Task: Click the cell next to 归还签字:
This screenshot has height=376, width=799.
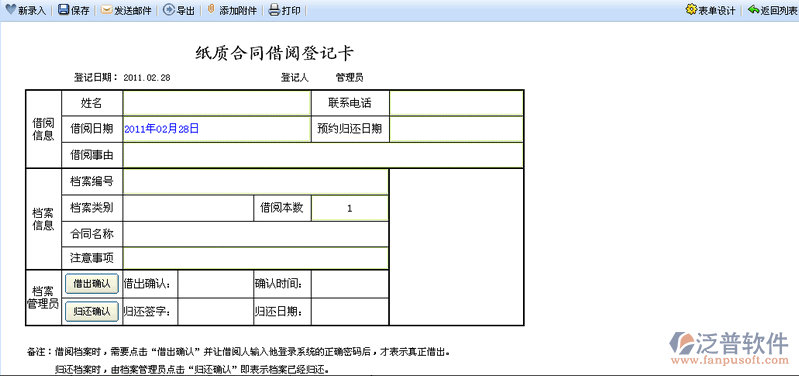Action: pos(216,312)
